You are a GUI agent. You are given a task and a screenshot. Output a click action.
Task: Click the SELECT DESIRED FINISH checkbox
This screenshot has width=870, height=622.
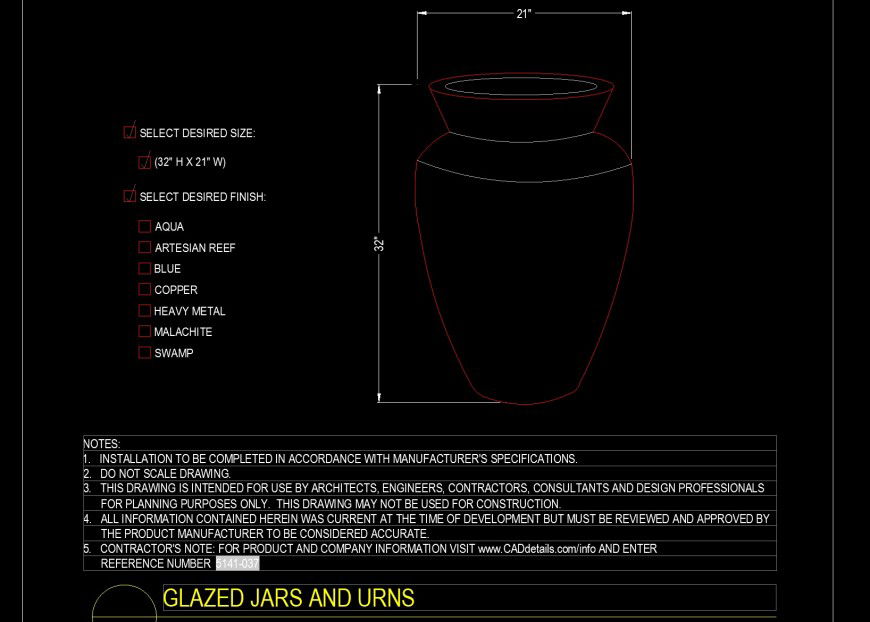[128, 195]
